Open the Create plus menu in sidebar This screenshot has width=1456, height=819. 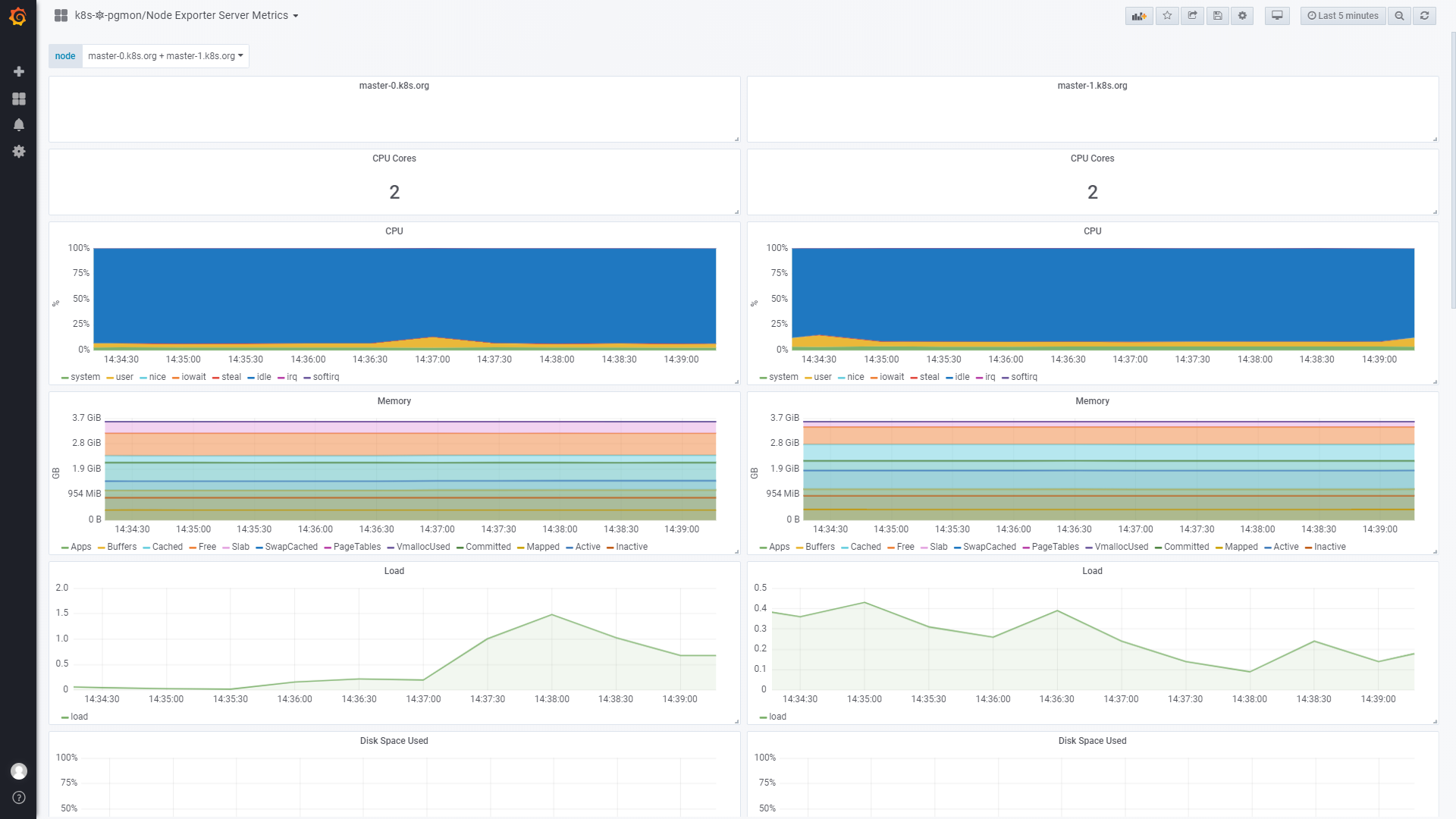(19, 71)
